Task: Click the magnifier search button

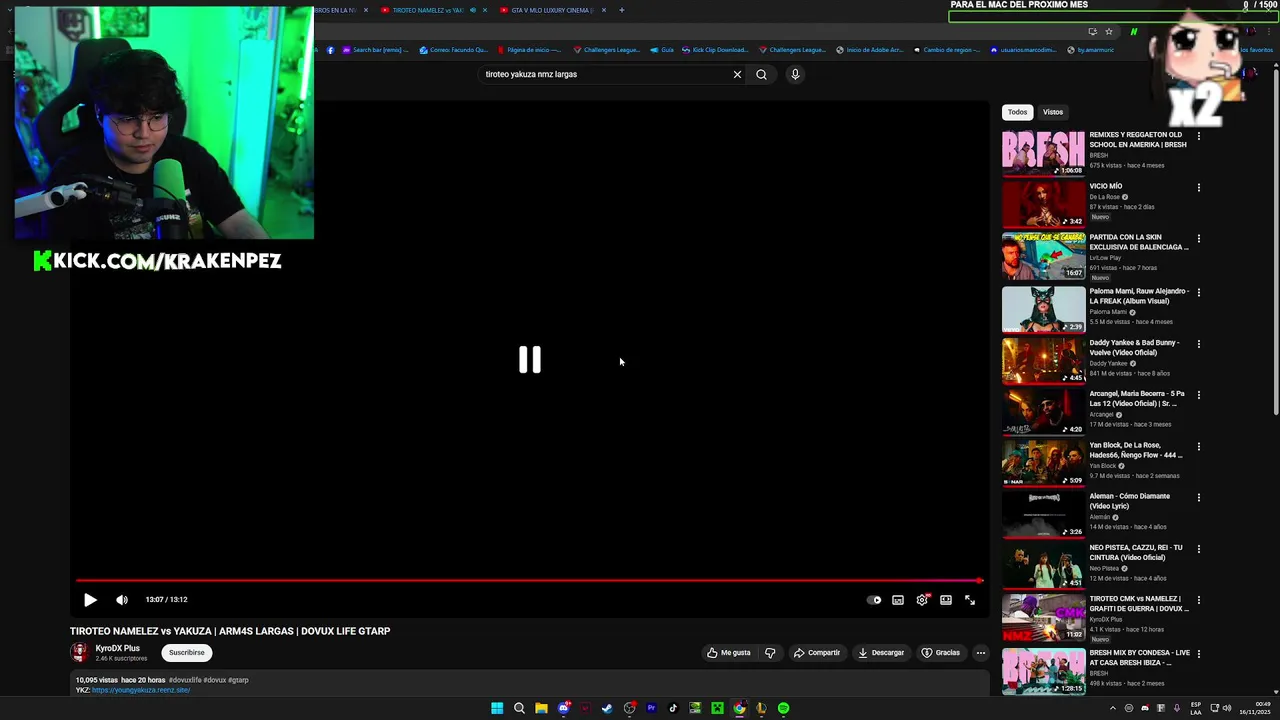Action: point(761,74)
